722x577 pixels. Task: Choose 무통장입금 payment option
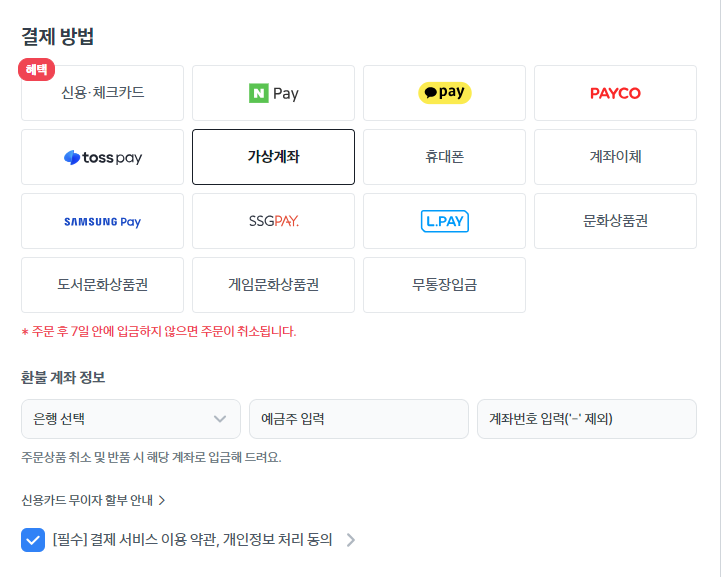444,285
